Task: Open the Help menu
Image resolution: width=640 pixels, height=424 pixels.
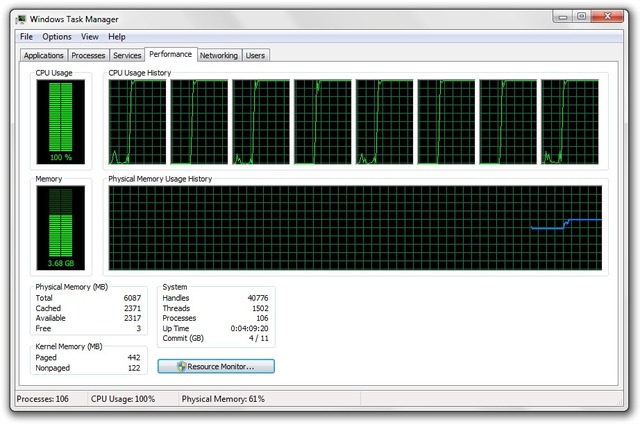Action: pos(117,37)
